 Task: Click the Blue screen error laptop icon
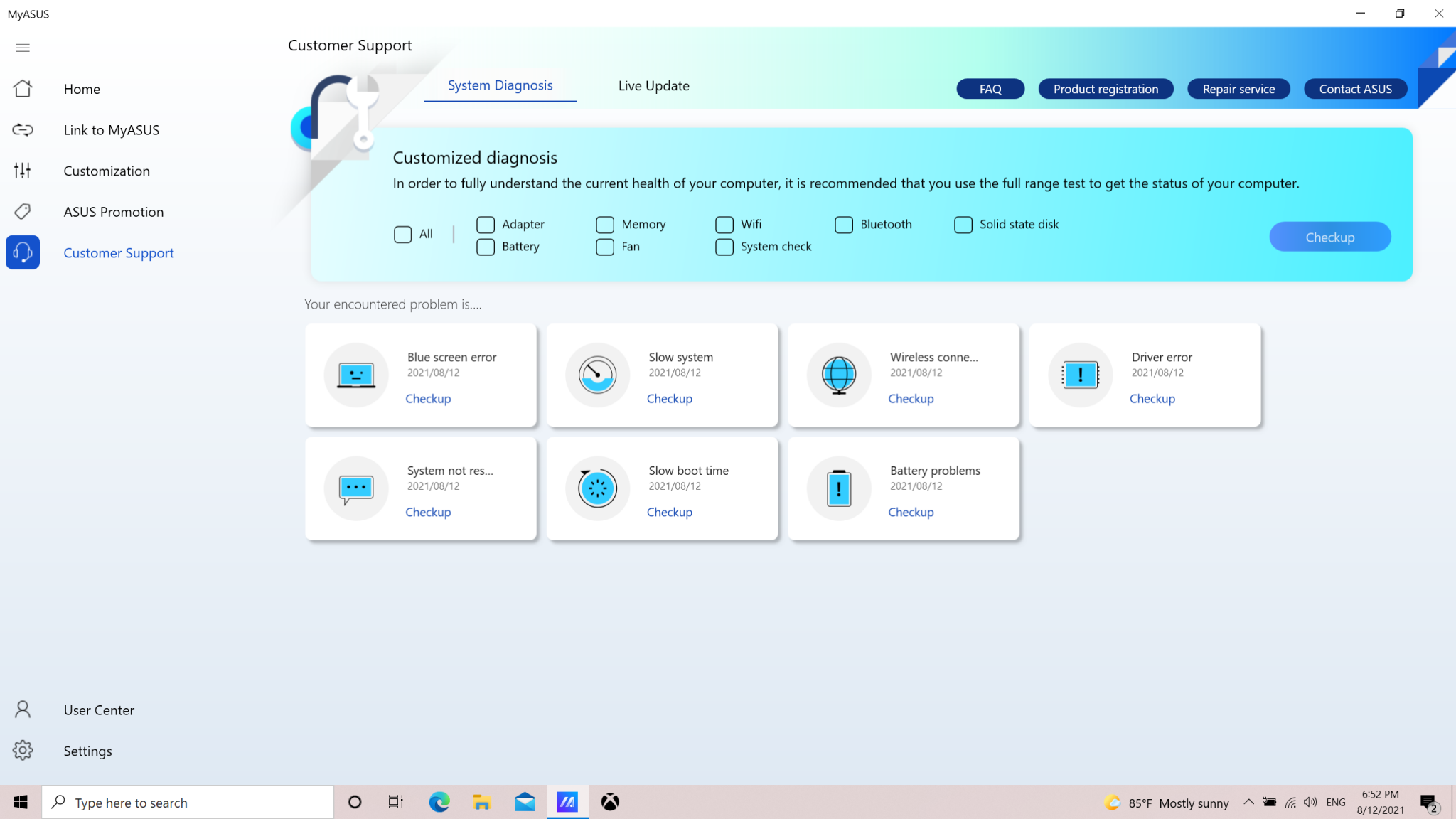point(356,375)
